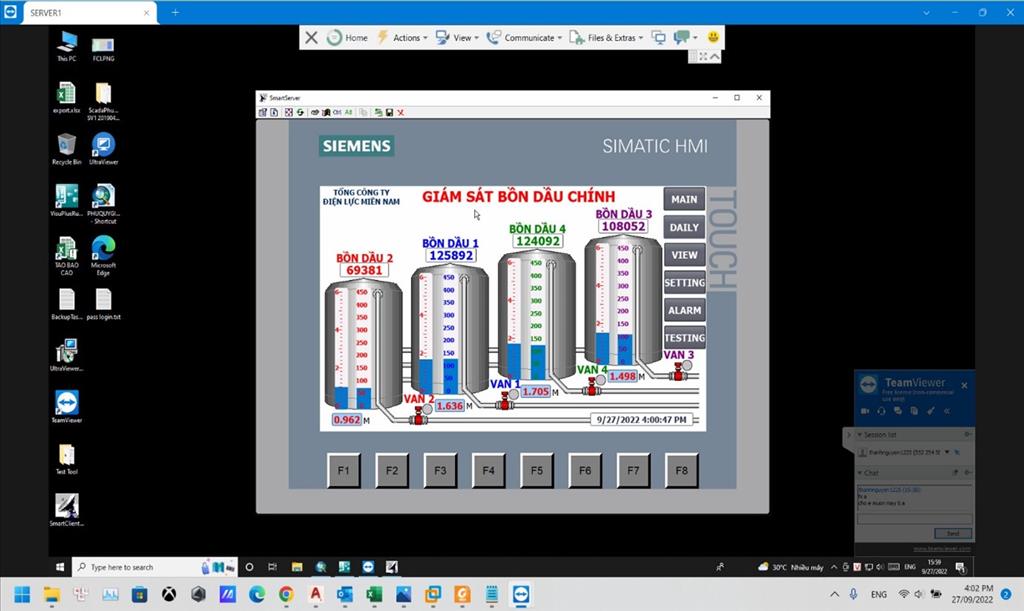1024x611 pixels.
Task: Select the BỒN DẦU 1 value 125892
Action: pos(451,255)
